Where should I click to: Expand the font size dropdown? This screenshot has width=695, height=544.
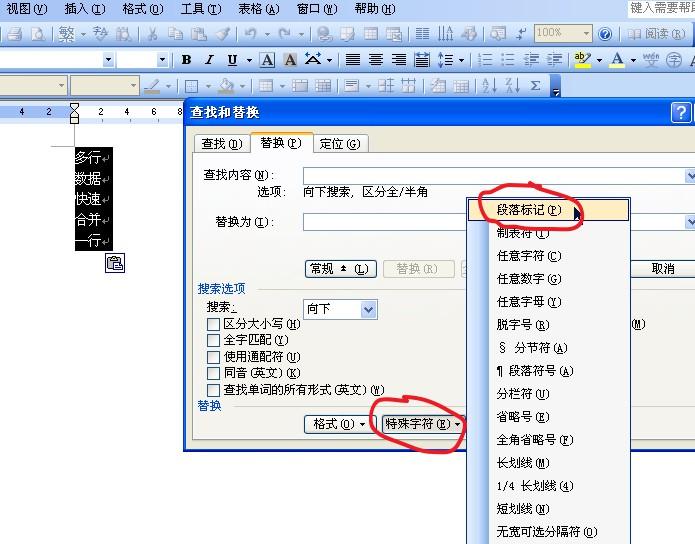pos(162,59)
